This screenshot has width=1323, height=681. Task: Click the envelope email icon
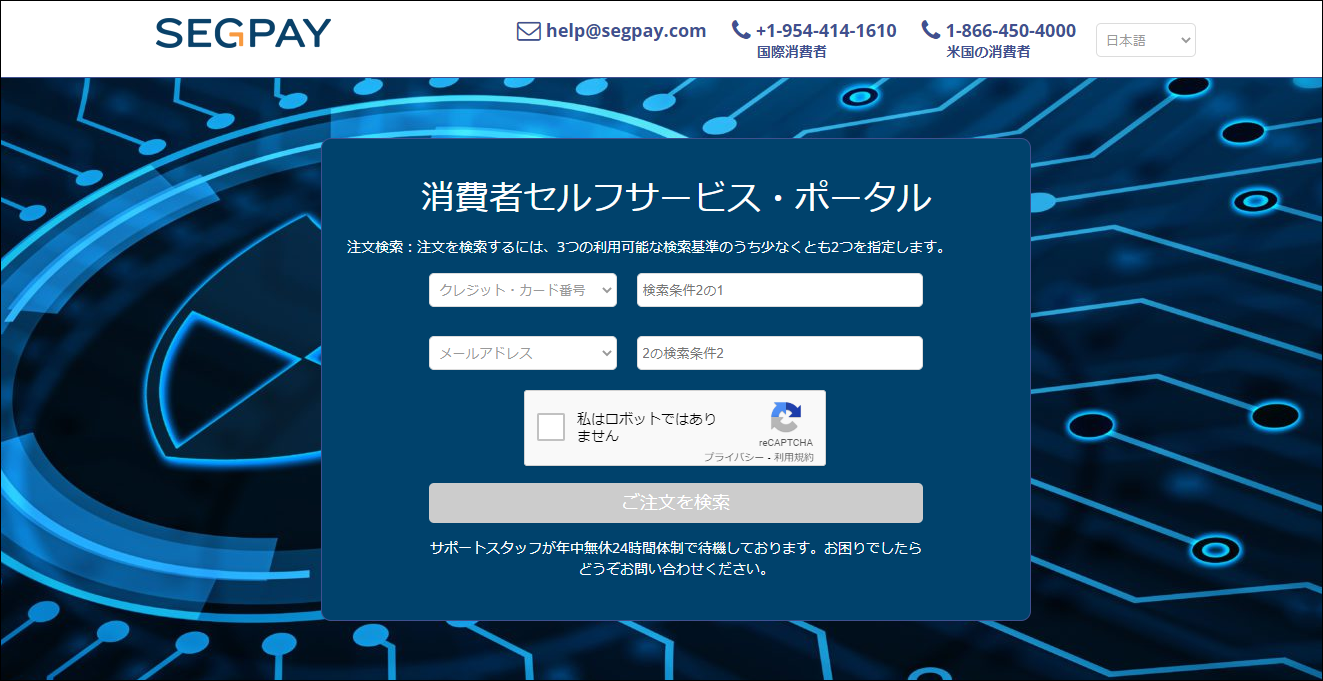528,31
